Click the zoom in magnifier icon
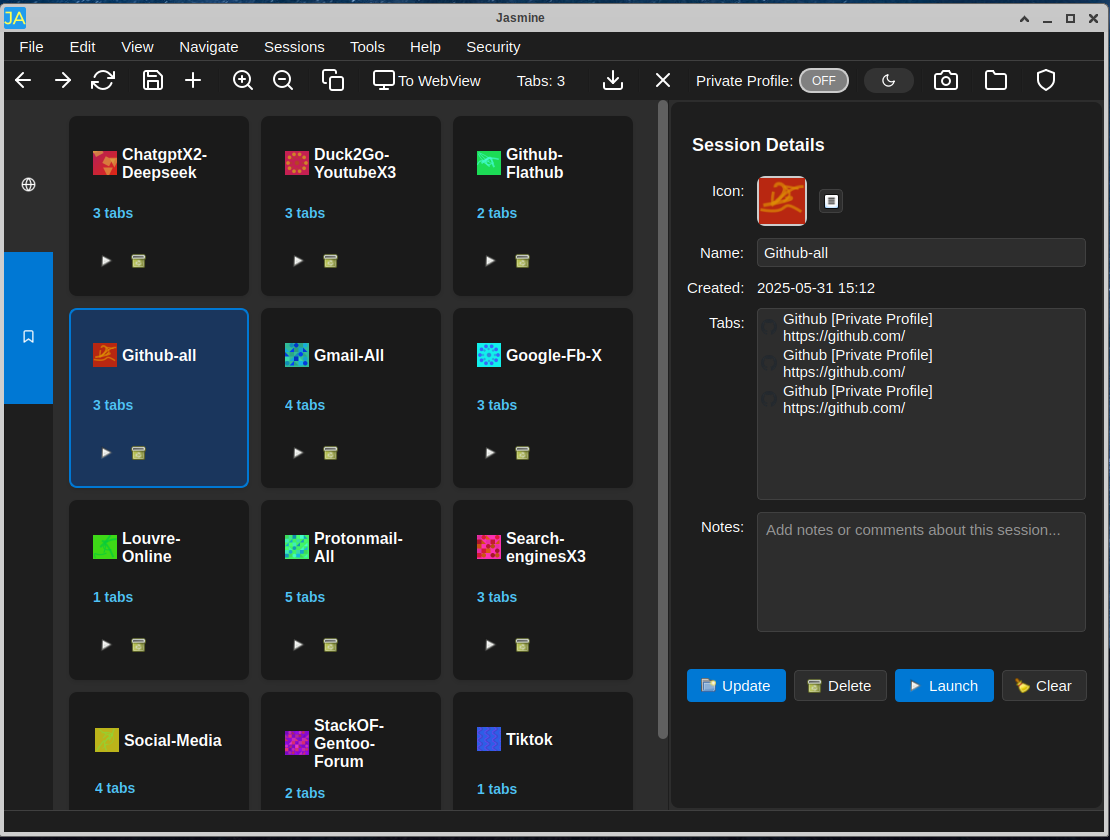 (x=243, y=80)
